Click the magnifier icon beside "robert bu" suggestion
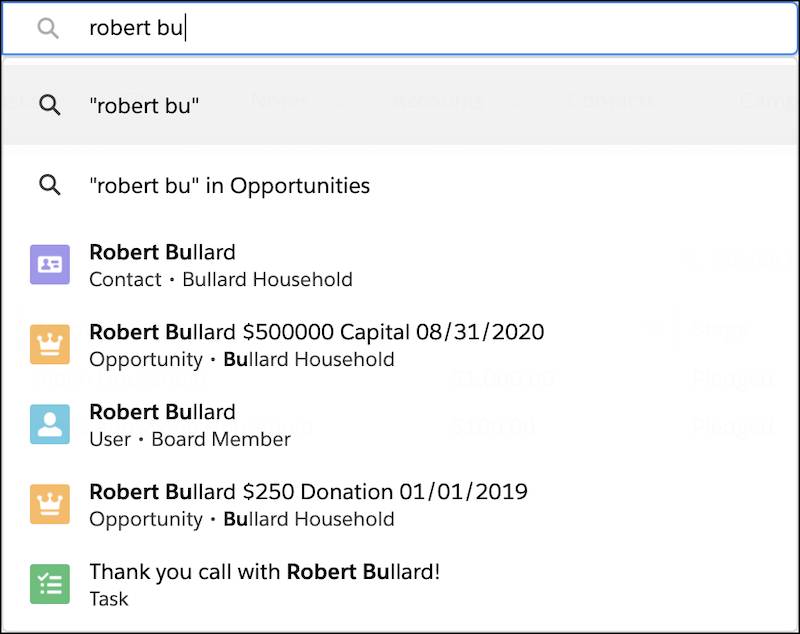 50,105
